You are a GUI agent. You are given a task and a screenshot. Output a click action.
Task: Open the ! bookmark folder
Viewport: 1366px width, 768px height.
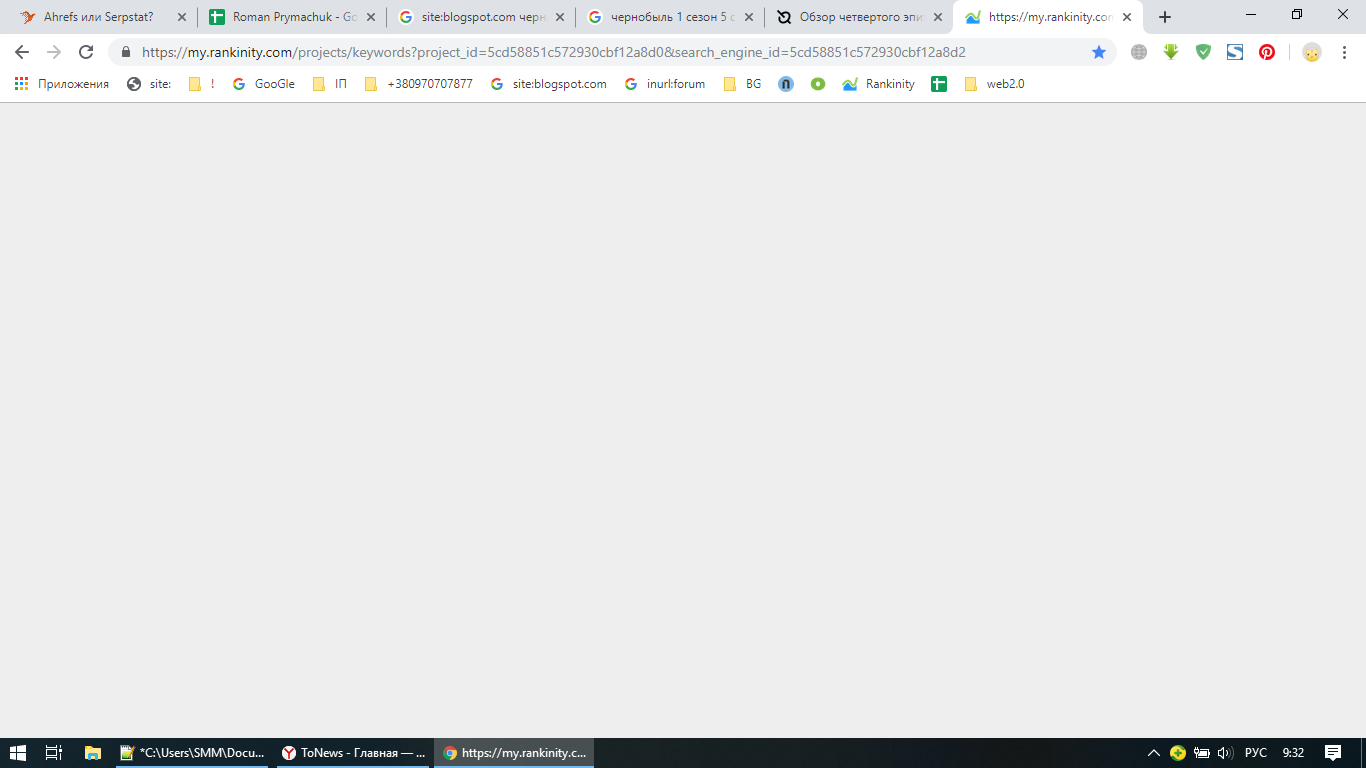point(202,84)
